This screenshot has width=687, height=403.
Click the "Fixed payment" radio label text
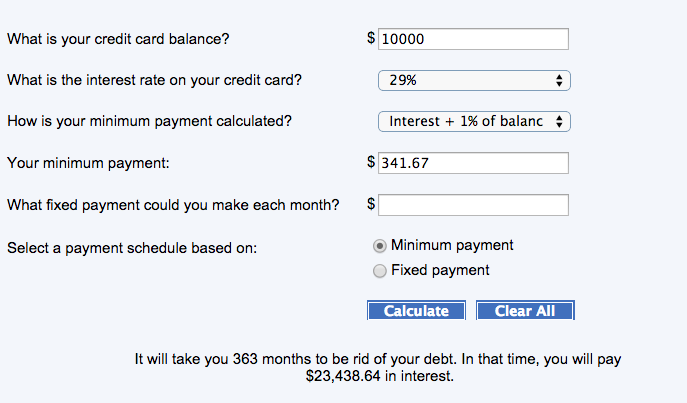pos(440,270)
